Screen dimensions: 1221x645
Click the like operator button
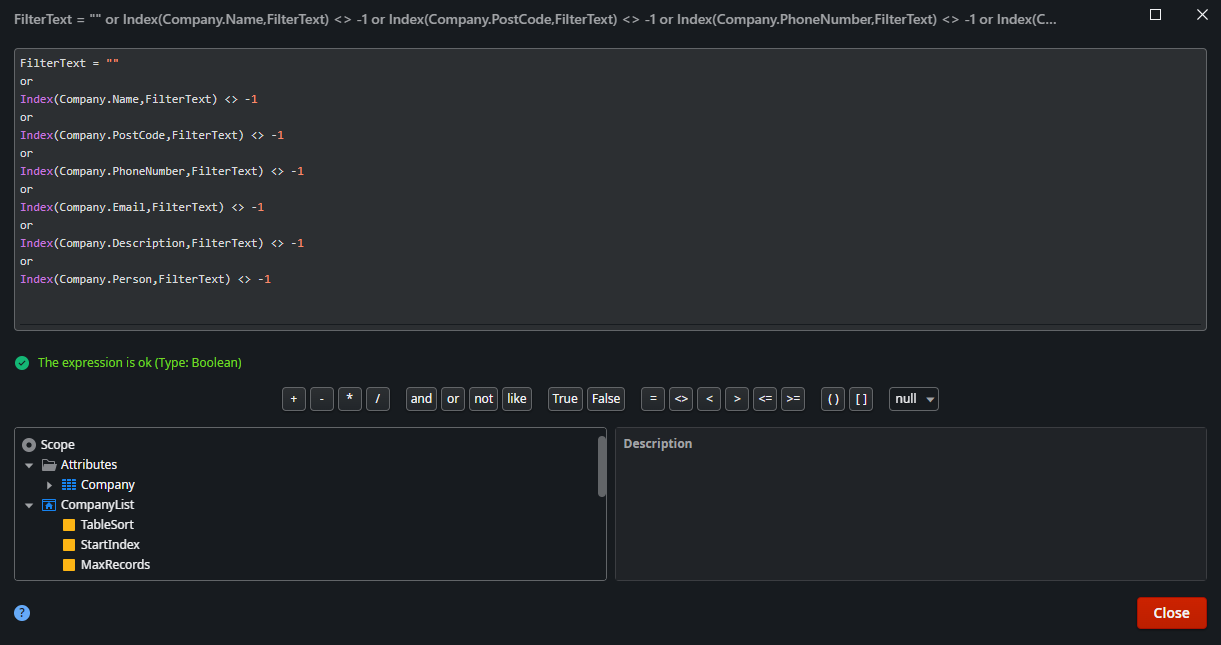click(516, 398)
